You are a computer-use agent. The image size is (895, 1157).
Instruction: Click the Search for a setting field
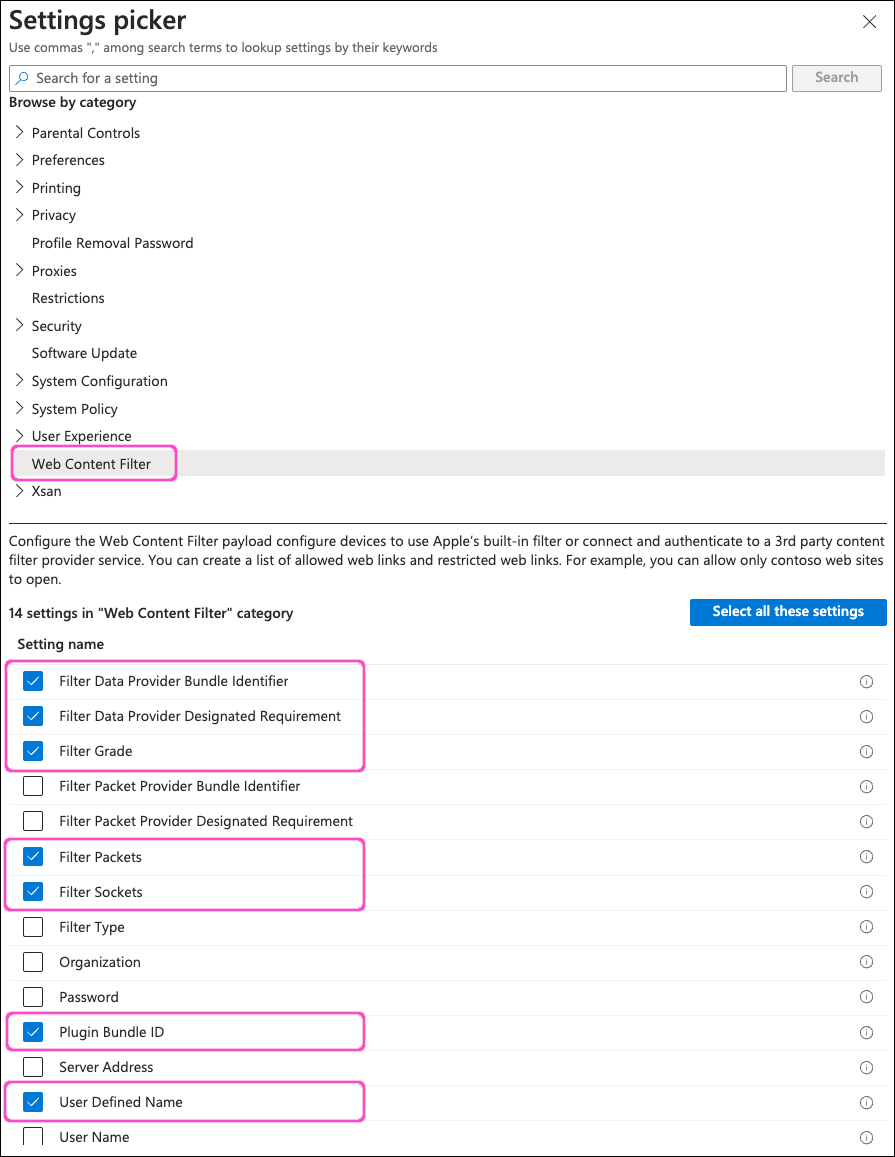(398, 78)
